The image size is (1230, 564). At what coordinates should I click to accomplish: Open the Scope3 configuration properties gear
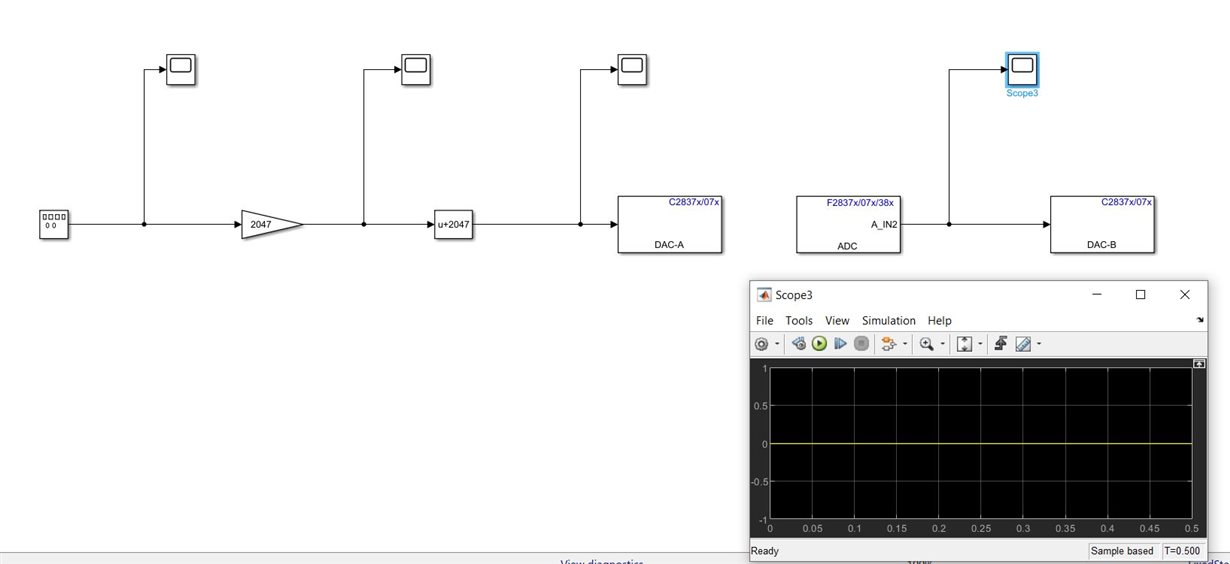click(x=762, y=343)
